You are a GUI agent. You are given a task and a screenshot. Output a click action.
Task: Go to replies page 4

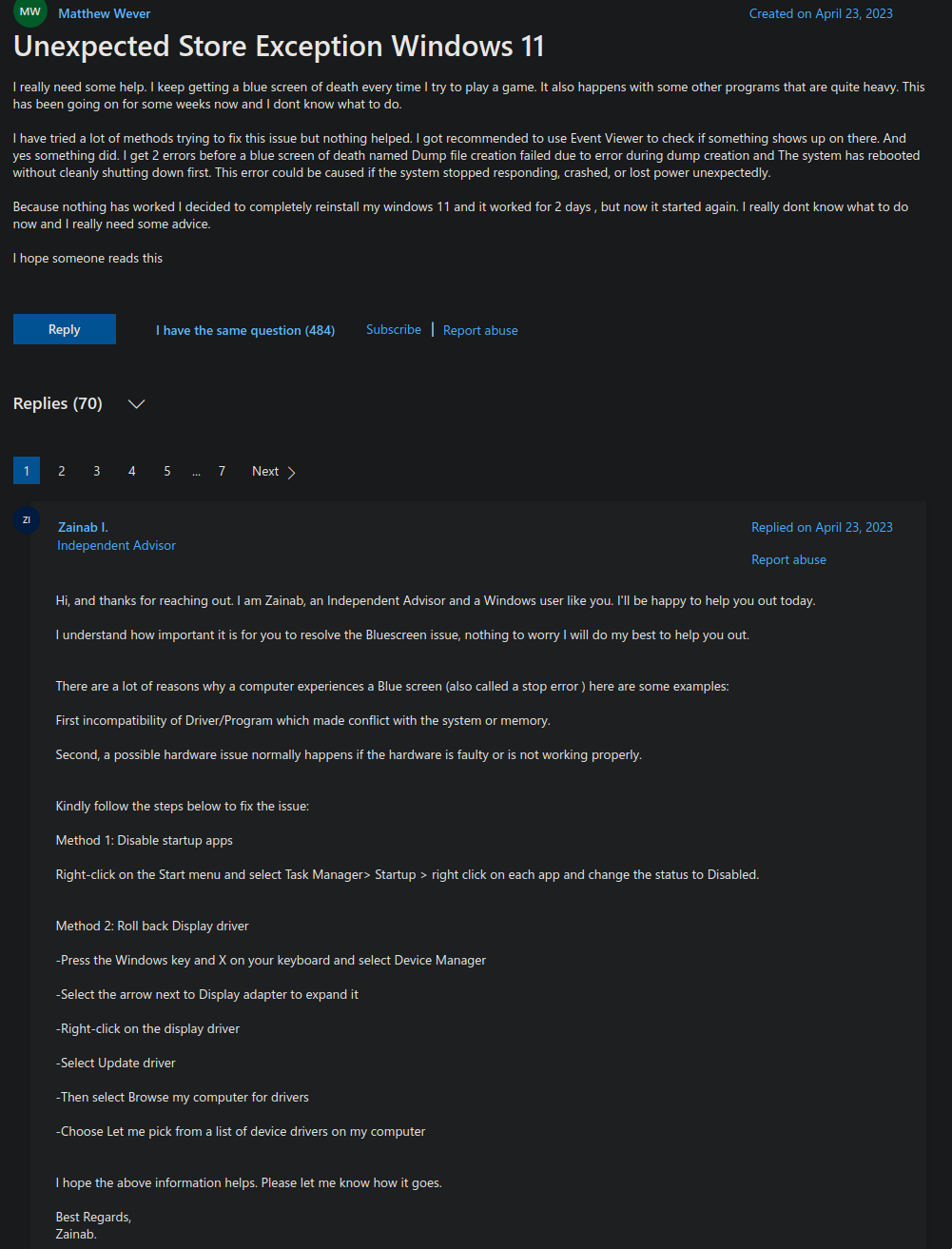[131, 471]
